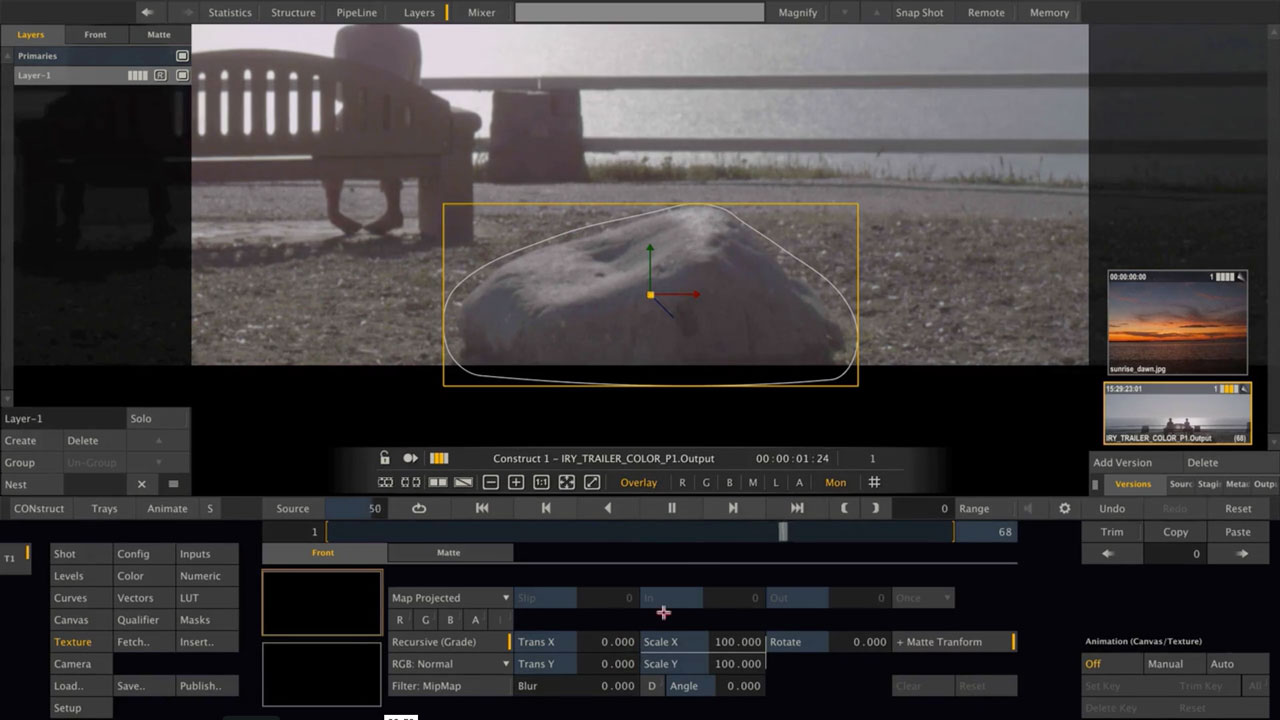Toggle the R channel view

point(683,482)
